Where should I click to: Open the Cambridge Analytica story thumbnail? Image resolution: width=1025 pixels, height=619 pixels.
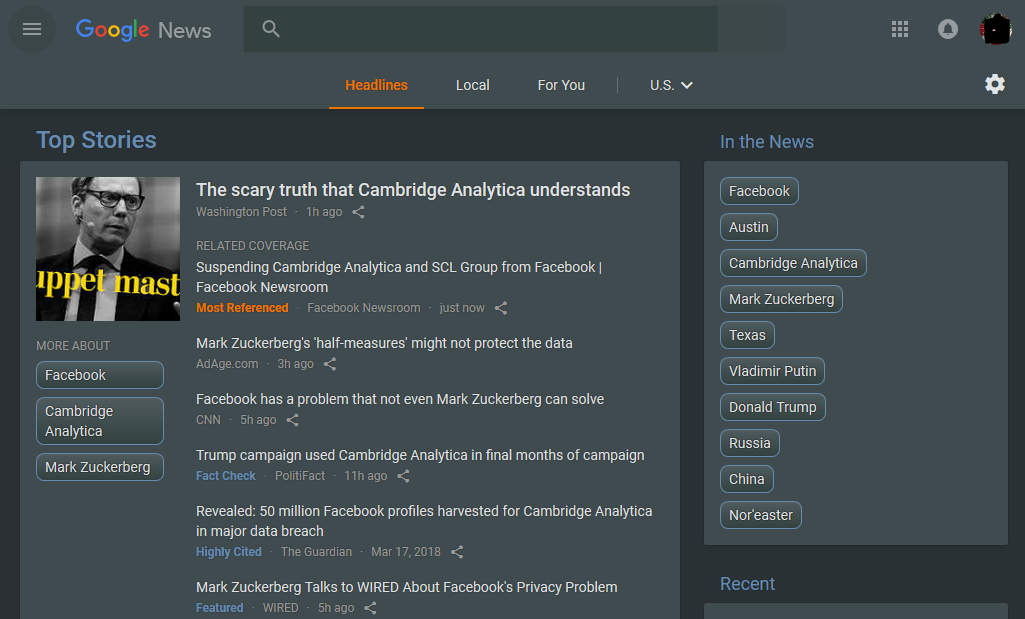coord(108,248)
